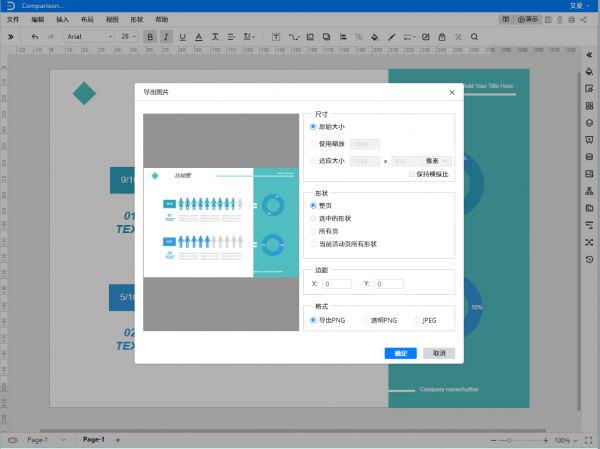This screenshot has height=449, width=600.
Task: Open the History panel icon in sidebar
Action: (x=589, y=259)
